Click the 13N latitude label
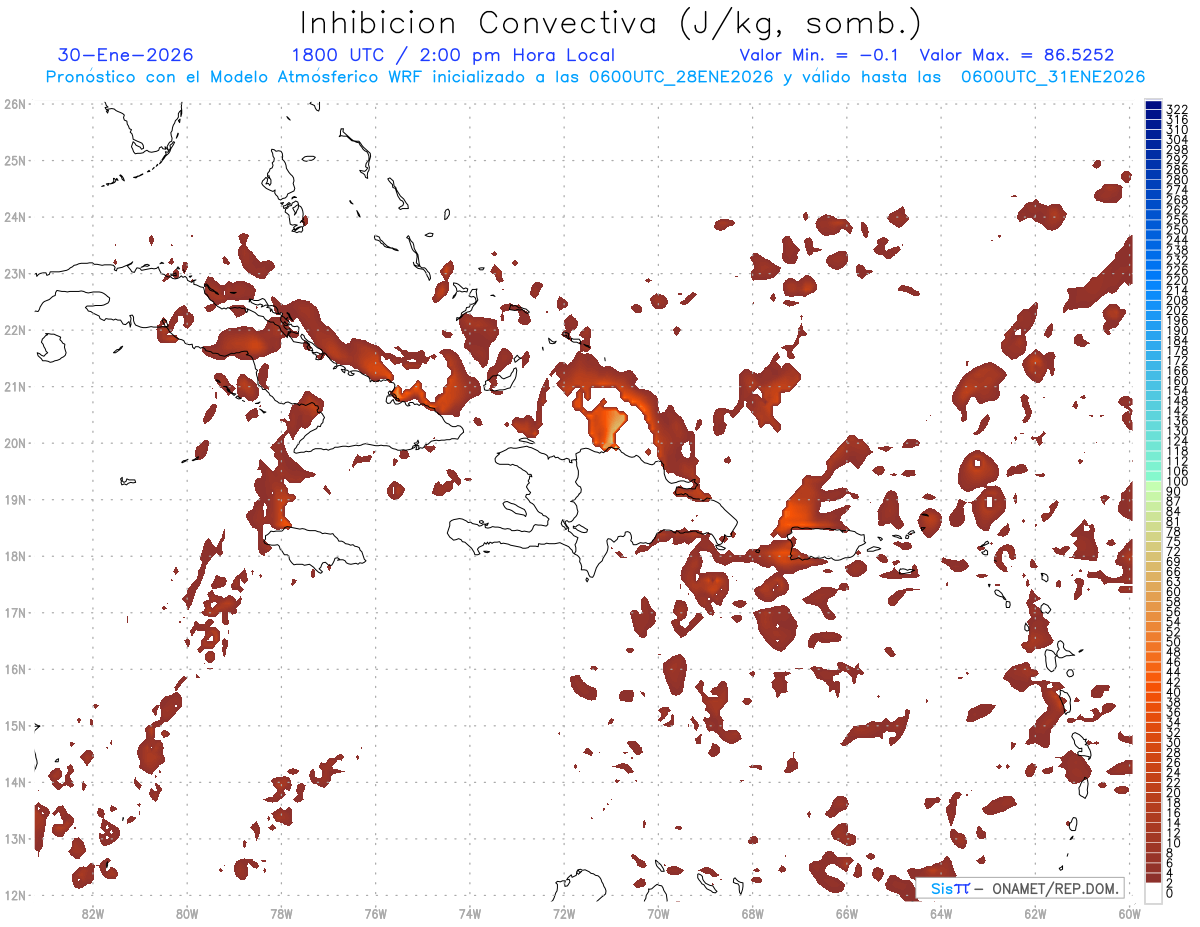Screen dimensions: 1200x927 coord(15,838)
